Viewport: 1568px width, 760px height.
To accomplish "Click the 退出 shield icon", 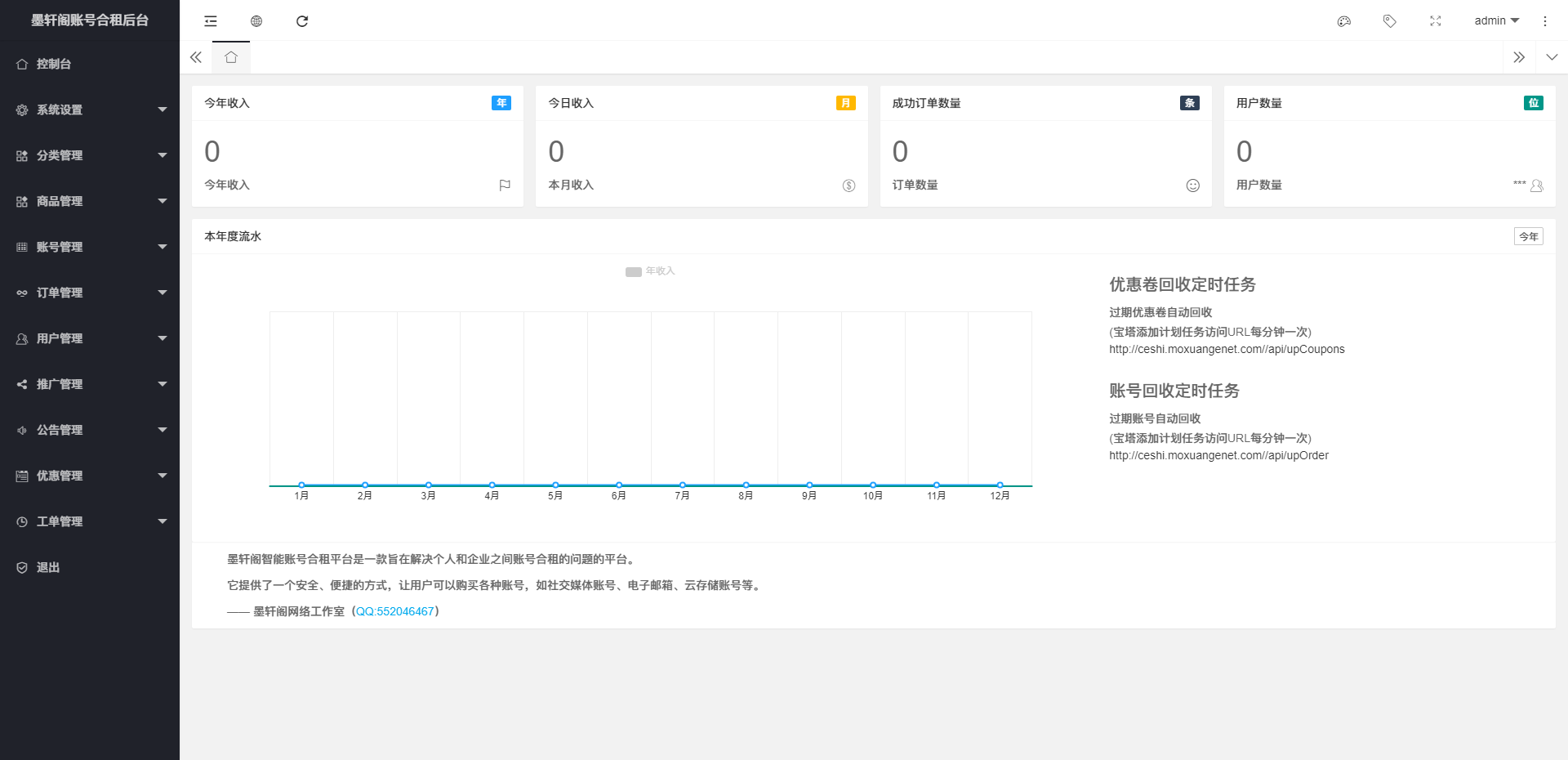I will point(22,567).
